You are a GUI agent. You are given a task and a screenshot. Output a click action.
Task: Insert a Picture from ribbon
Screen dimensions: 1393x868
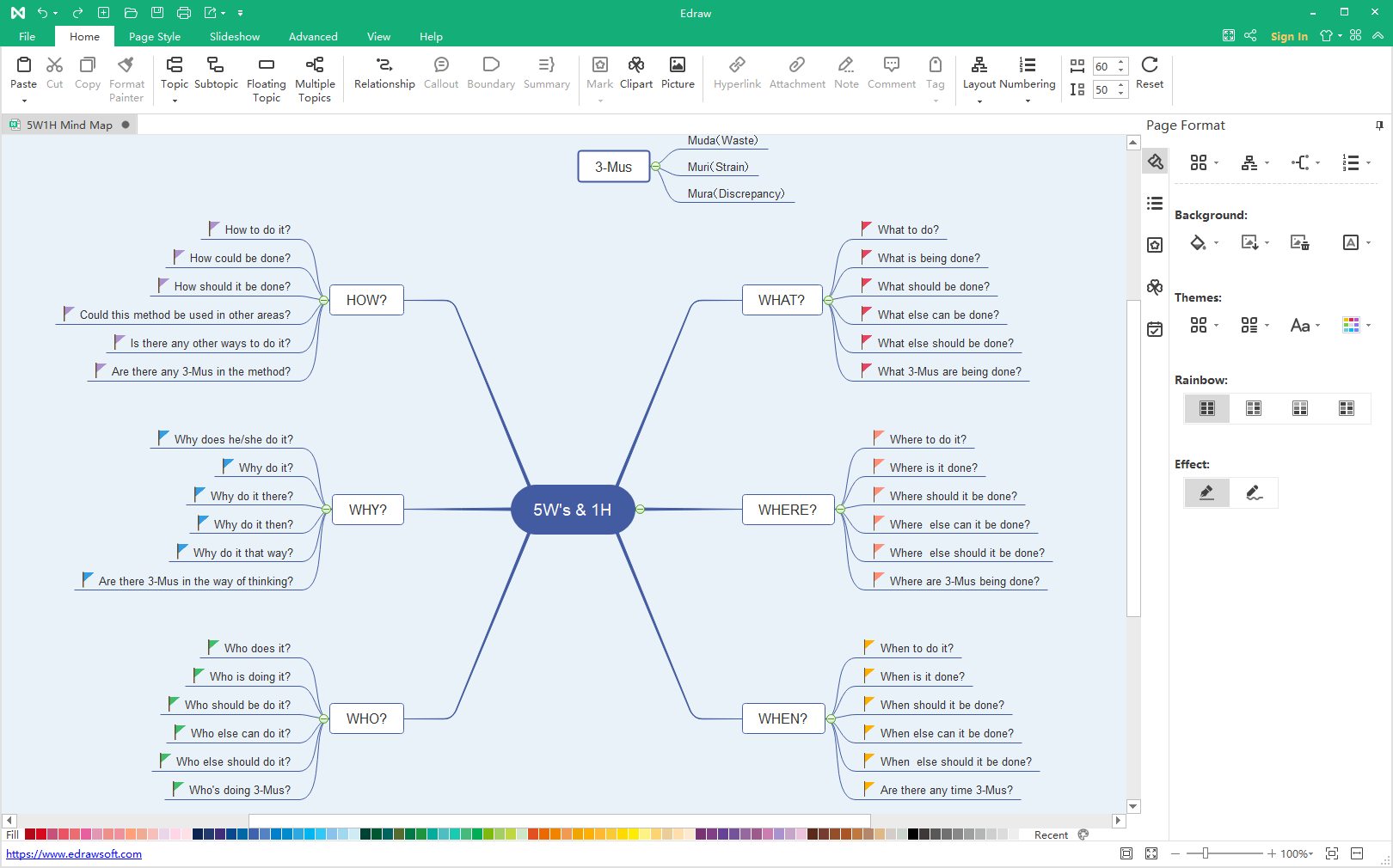click(x=678, y=65)
